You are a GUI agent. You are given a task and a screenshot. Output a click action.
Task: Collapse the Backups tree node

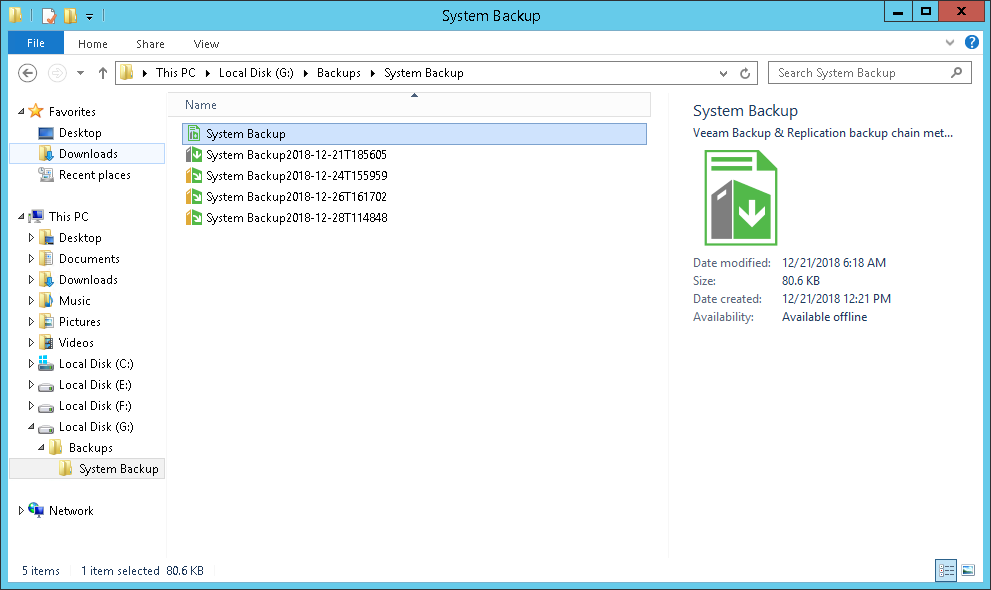pyautogui.click(x=41, y=447)
